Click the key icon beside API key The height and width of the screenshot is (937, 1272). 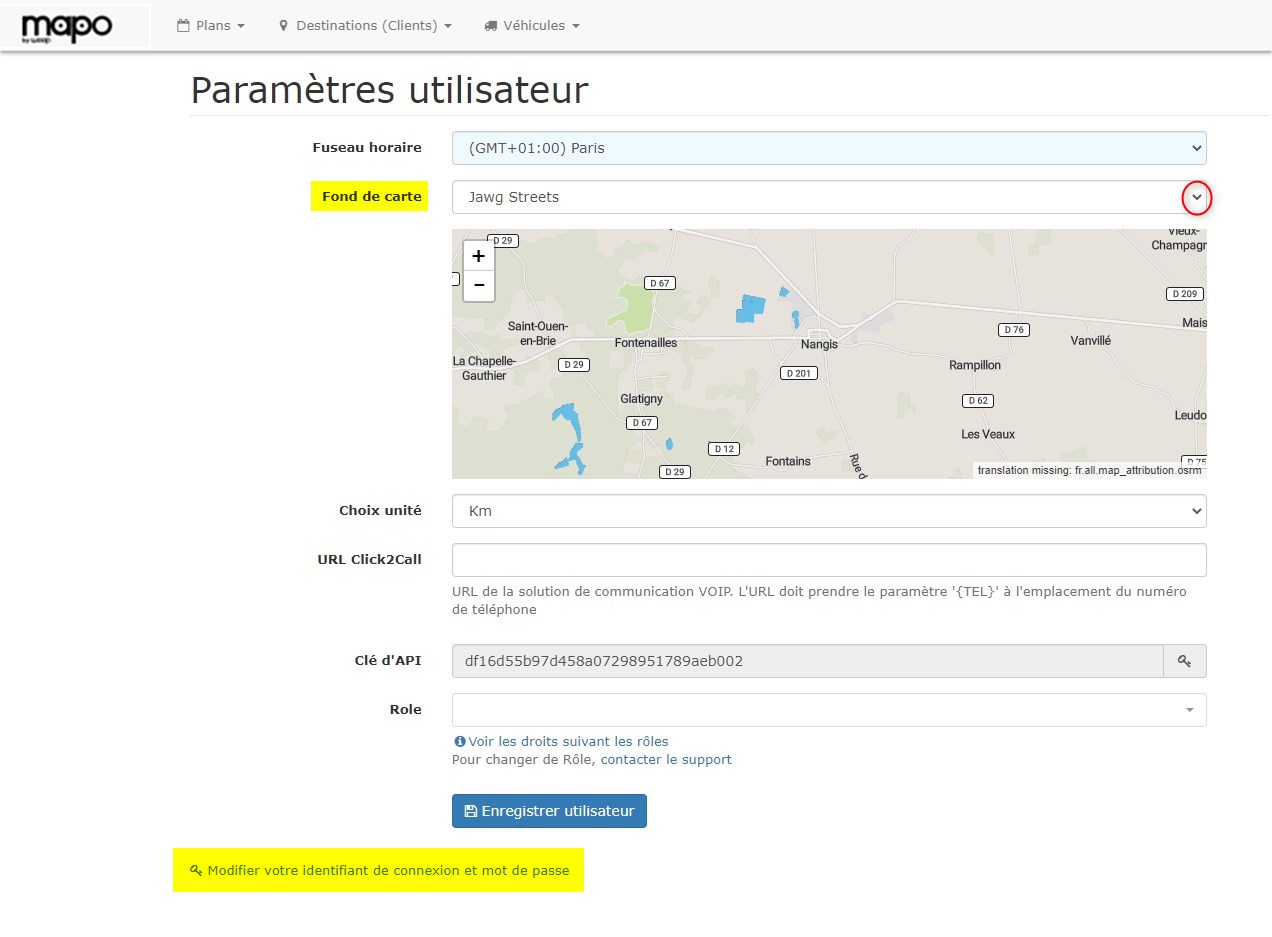1184,661
